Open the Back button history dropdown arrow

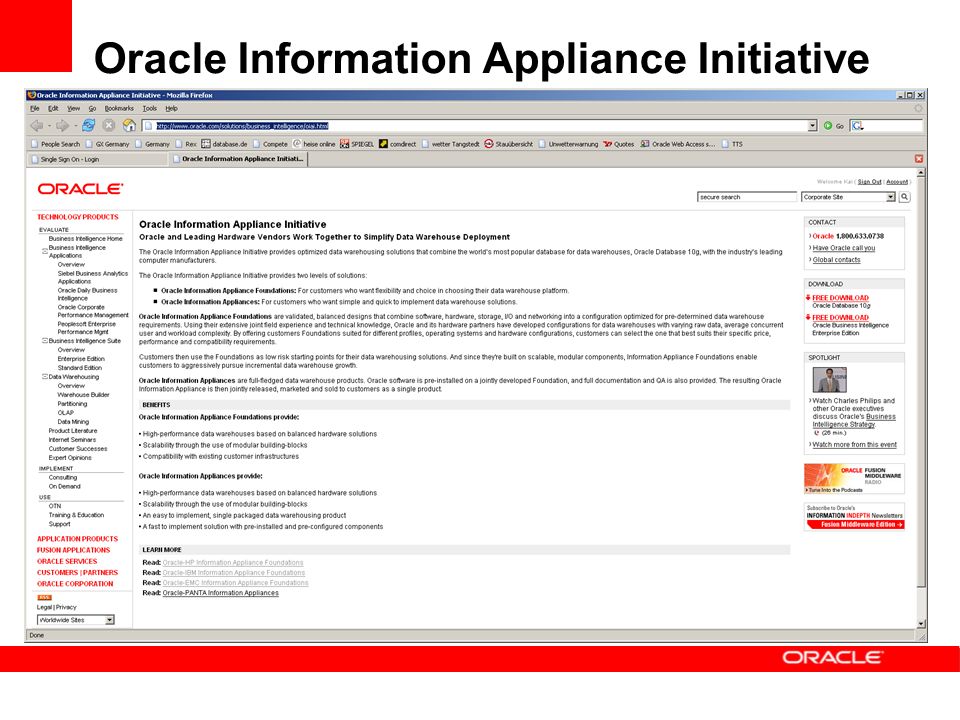coord(48,126)
